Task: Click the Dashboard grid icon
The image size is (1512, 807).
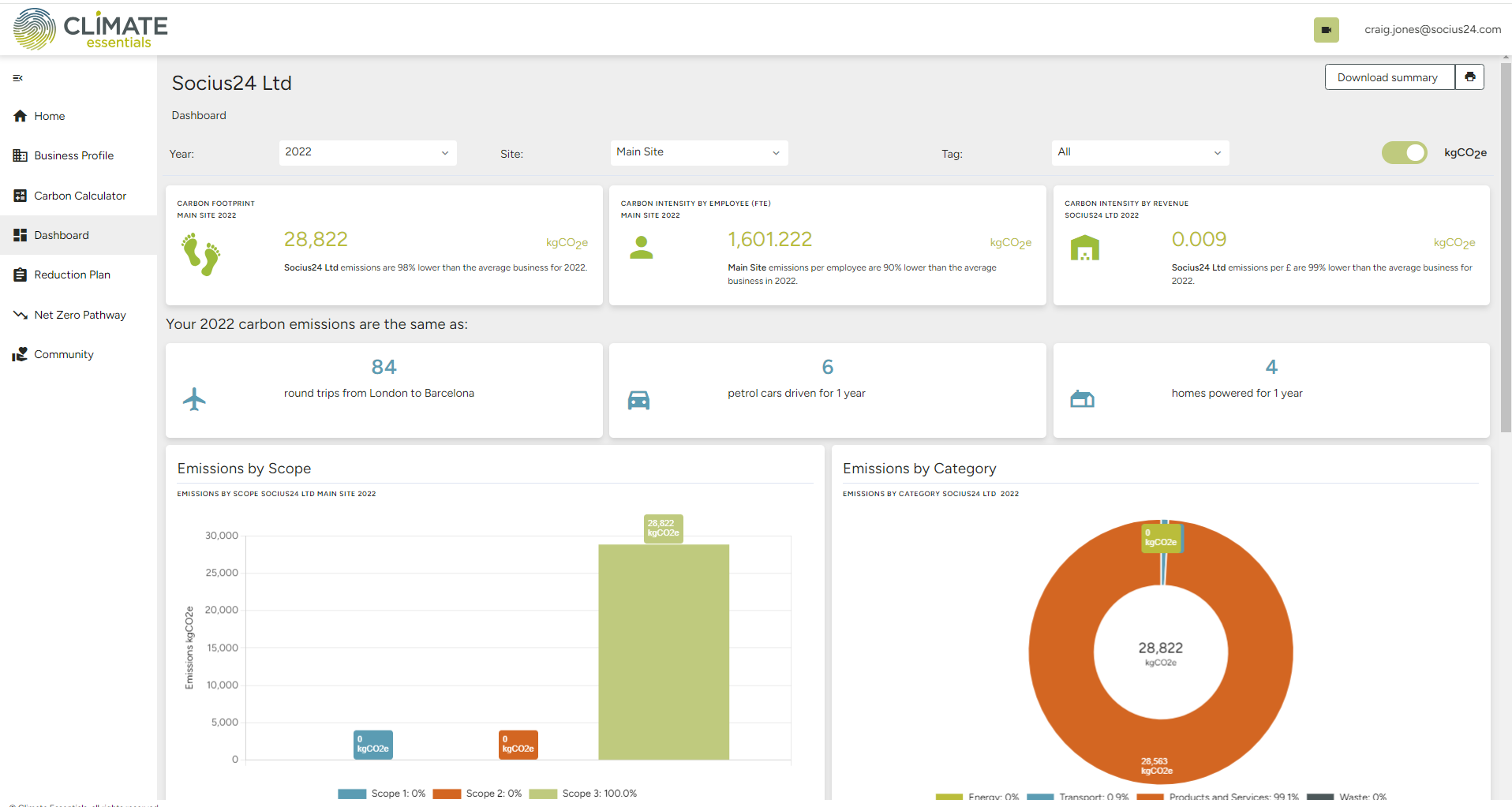Action: point(21,235)
